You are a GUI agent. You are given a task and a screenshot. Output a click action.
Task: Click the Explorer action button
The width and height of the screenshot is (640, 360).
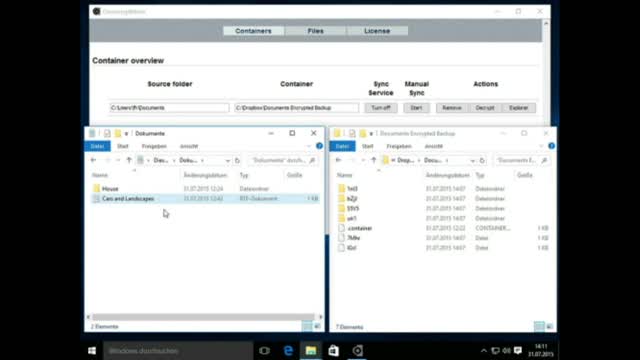tap(519, 108)
